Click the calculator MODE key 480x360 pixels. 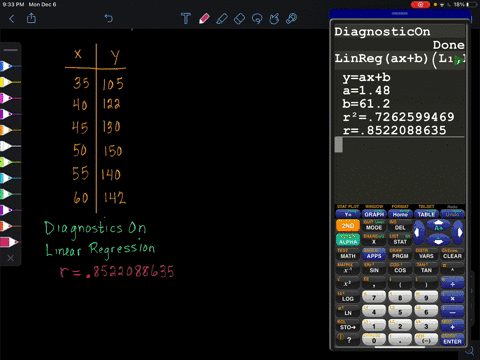click(x=374, y=227)
